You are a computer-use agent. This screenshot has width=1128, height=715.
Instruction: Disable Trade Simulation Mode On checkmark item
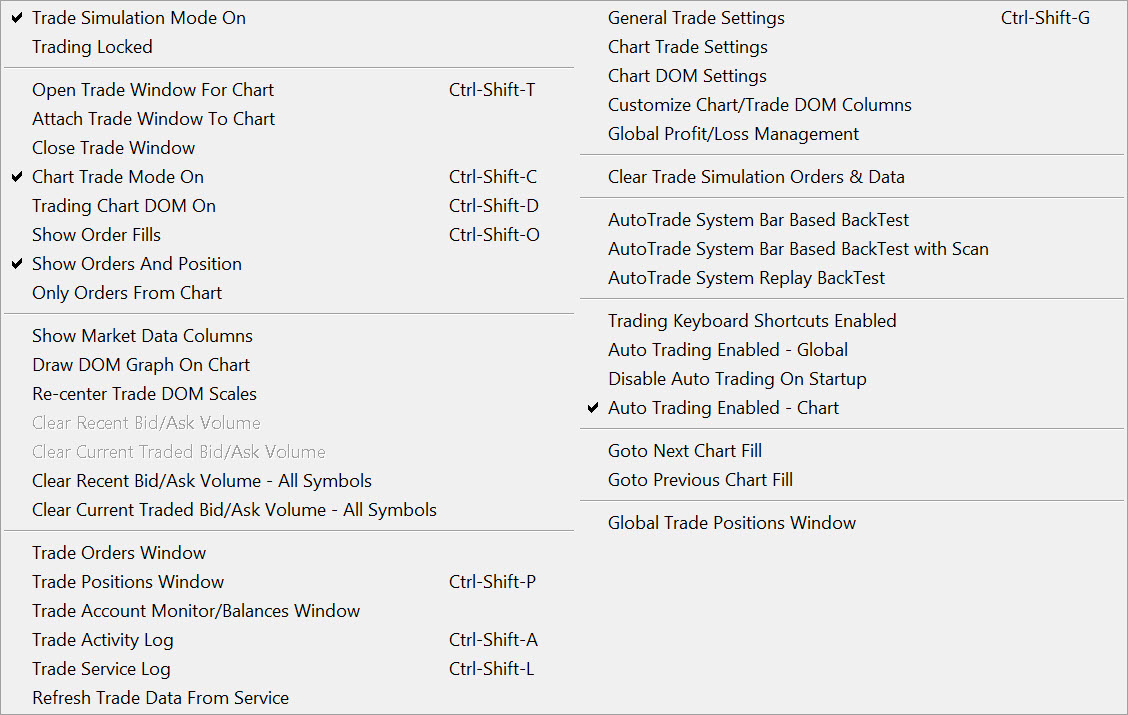(138, 18)
